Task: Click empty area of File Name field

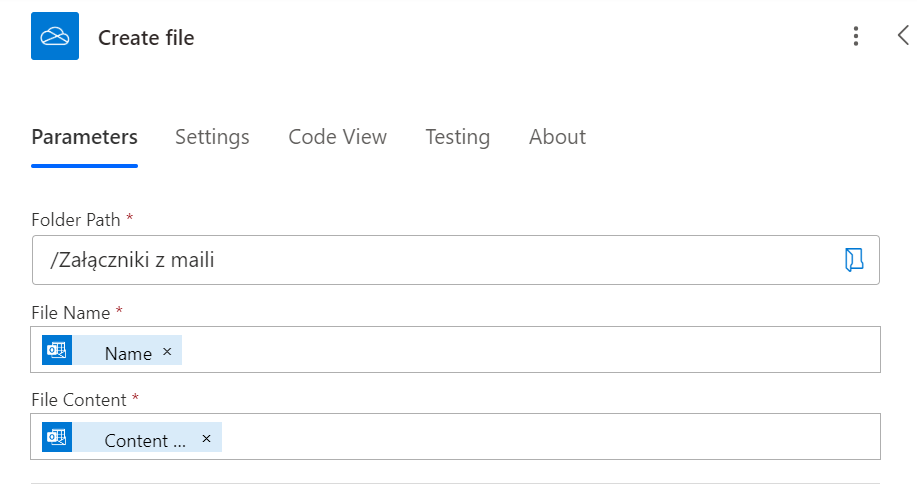Action: tap(530, 351)
